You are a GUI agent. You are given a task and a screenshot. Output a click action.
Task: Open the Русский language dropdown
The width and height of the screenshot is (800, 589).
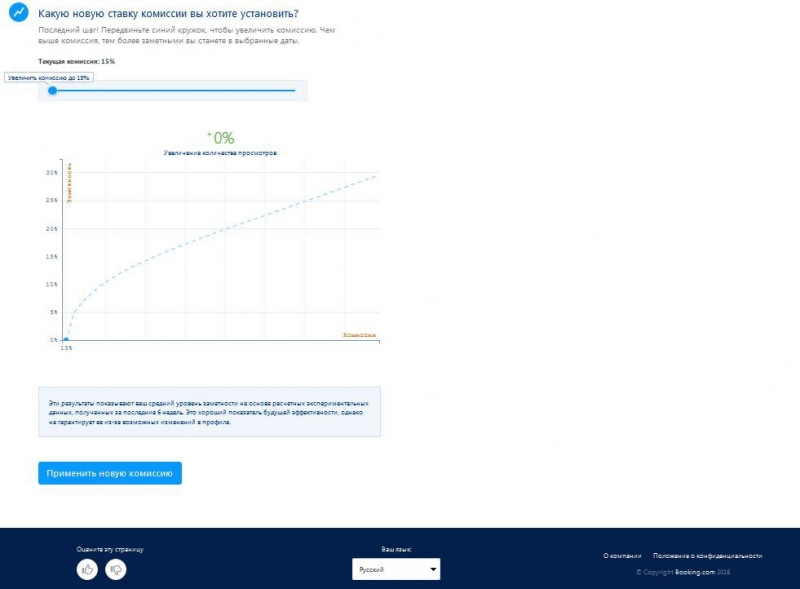tap(395, 569)
